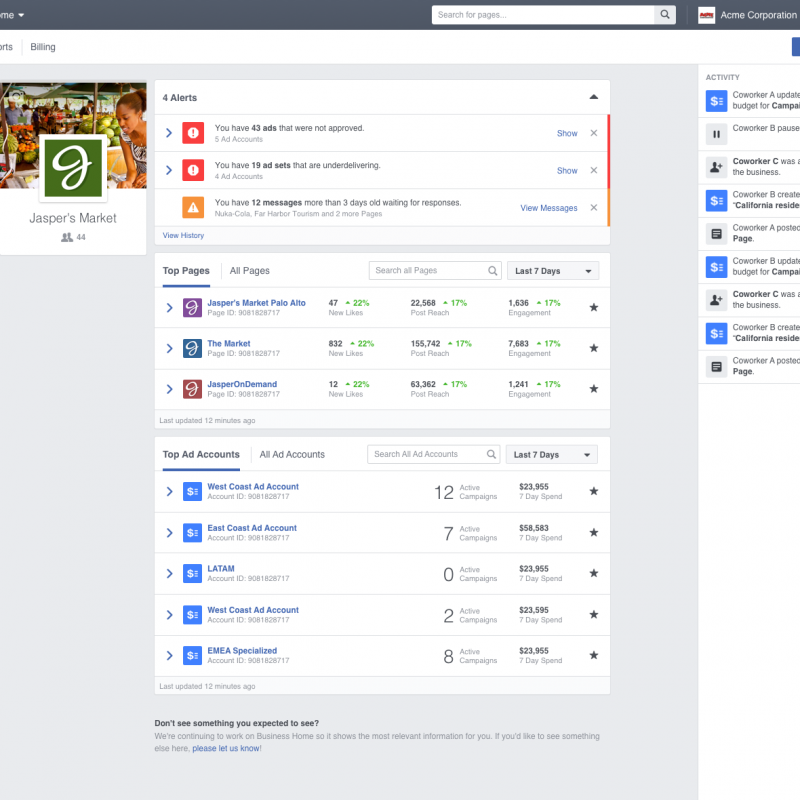Screen dimensions: 800x800
Task: Click the Jasper's Market profile logo
Action: (x=73, y=166)
